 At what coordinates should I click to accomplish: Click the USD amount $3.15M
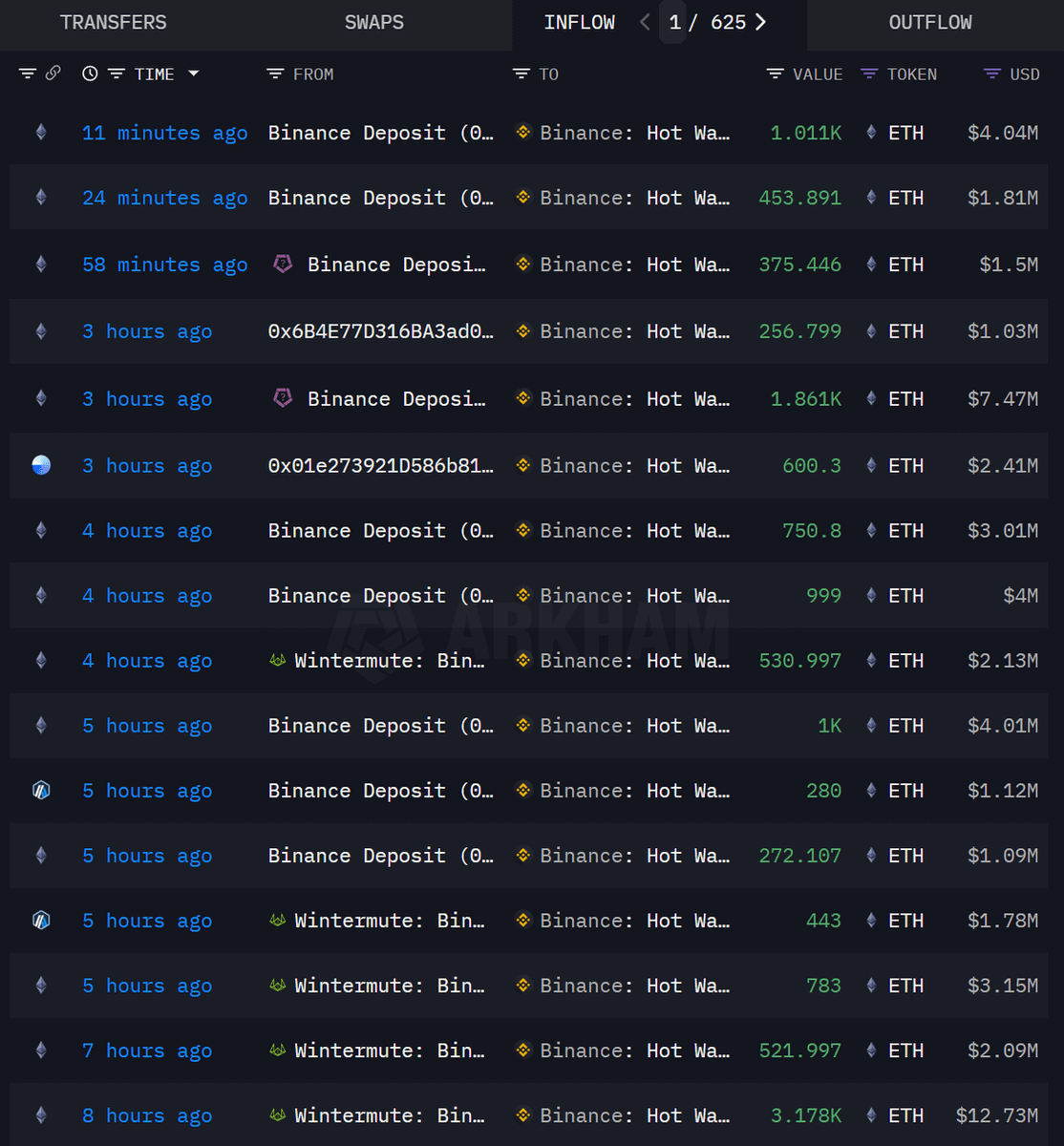pos(1003,986)
